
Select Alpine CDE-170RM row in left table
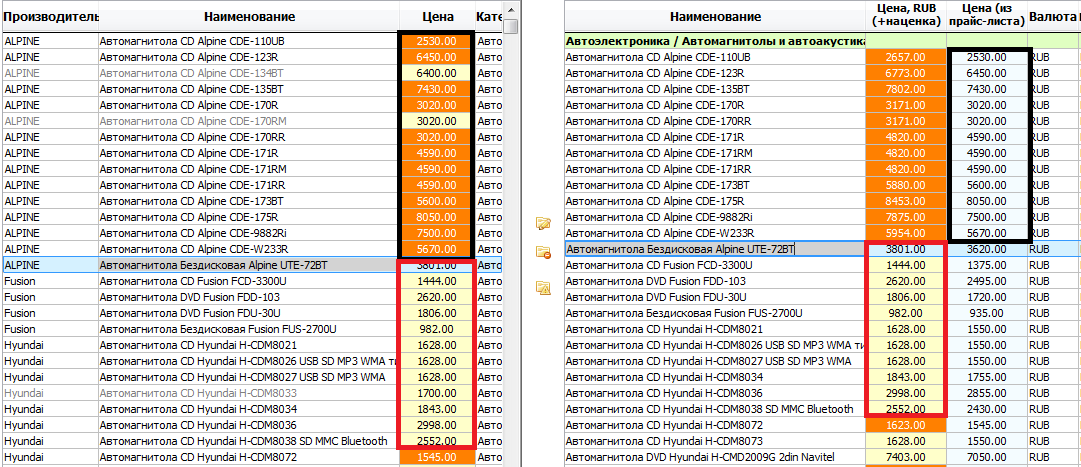coord(252,121)
